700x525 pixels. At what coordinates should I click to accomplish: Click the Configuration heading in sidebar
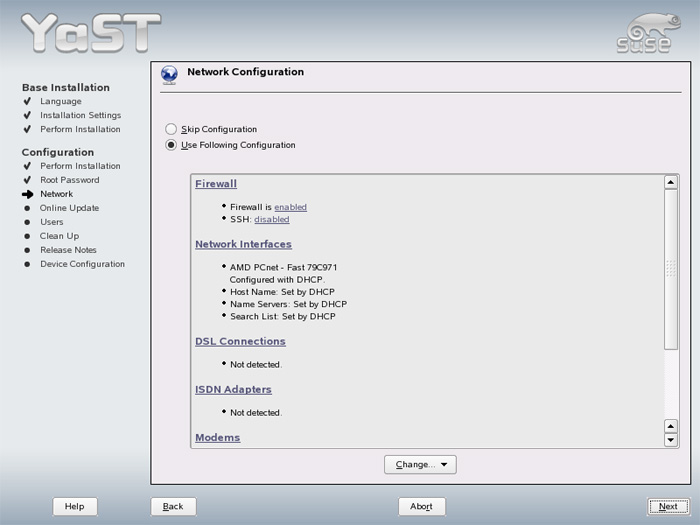[58, 152]
